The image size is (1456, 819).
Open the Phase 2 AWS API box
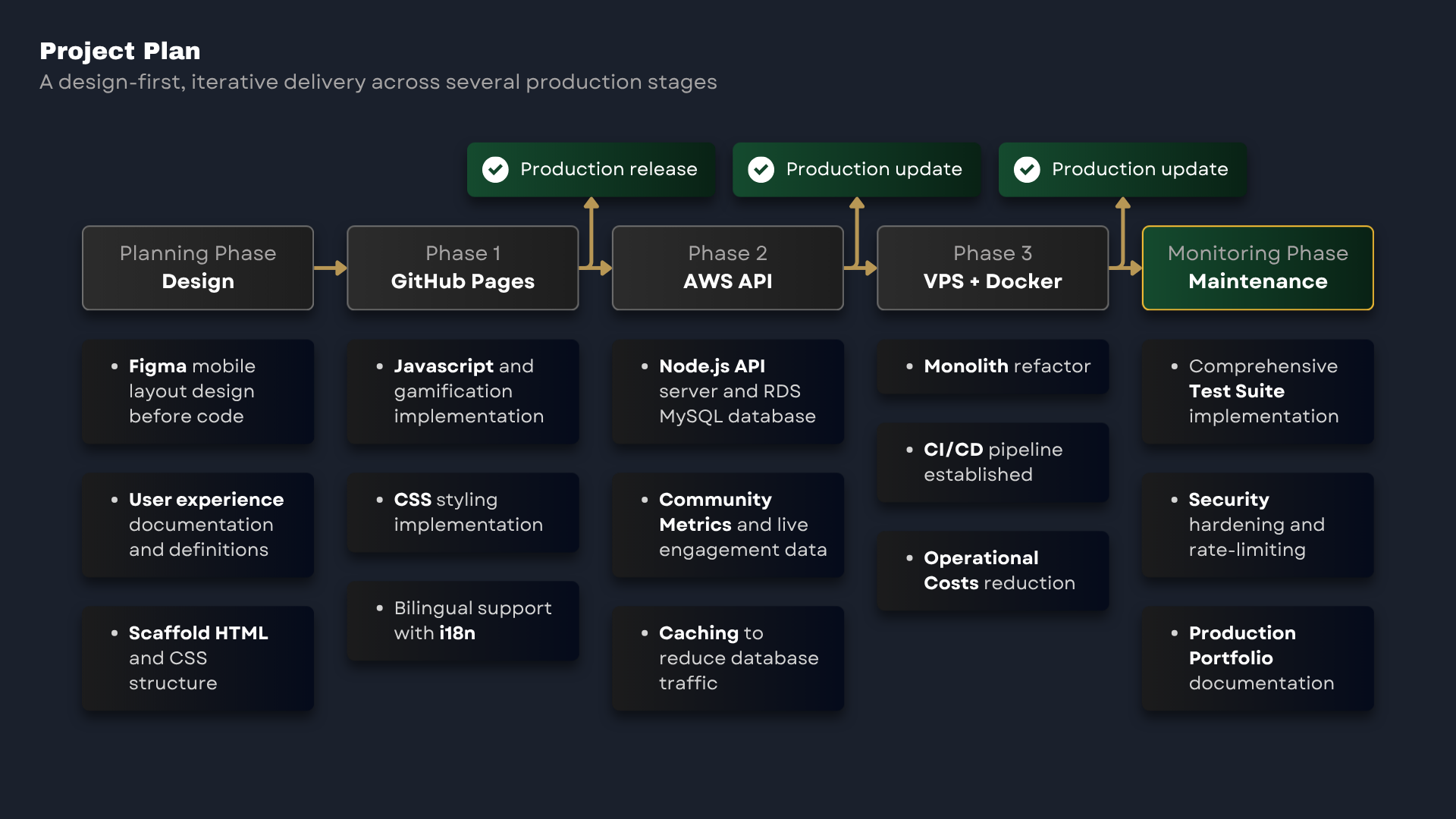[728, 268]
